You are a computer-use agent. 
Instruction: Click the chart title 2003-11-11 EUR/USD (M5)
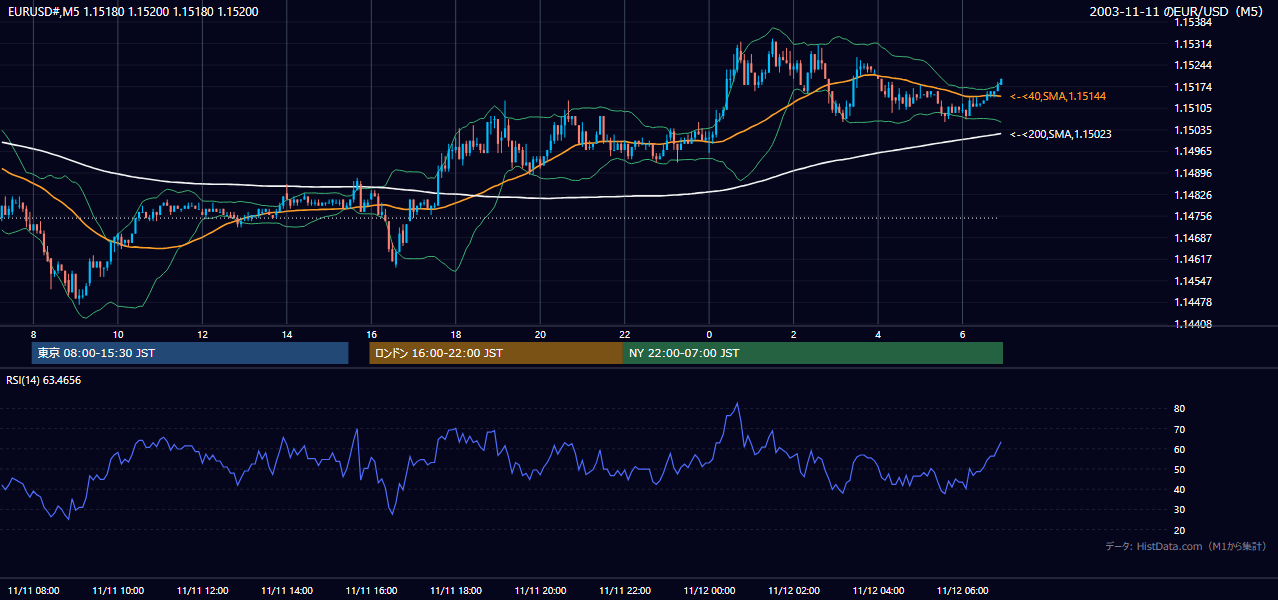(1177, 12)
